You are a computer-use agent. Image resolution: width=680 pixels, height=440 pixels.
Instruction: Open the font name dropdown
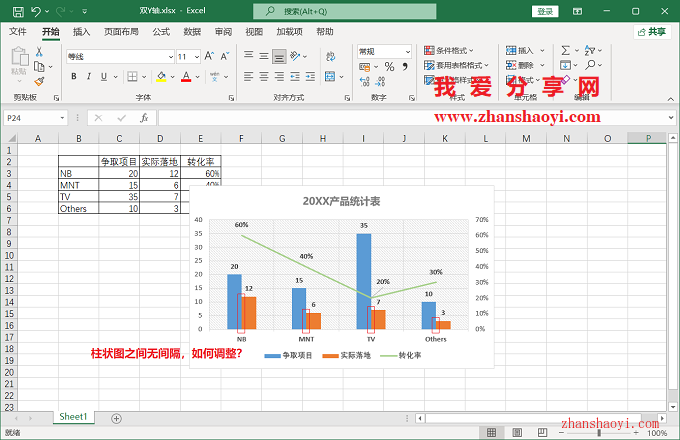coord(171,57)
